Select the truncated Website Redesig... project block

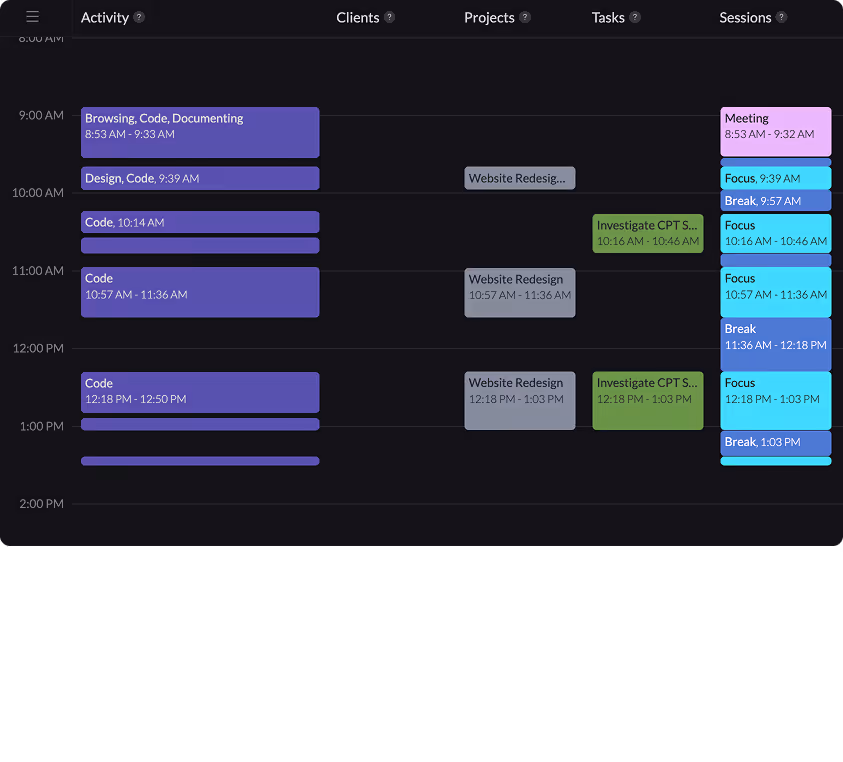click(x=520, y=178)
